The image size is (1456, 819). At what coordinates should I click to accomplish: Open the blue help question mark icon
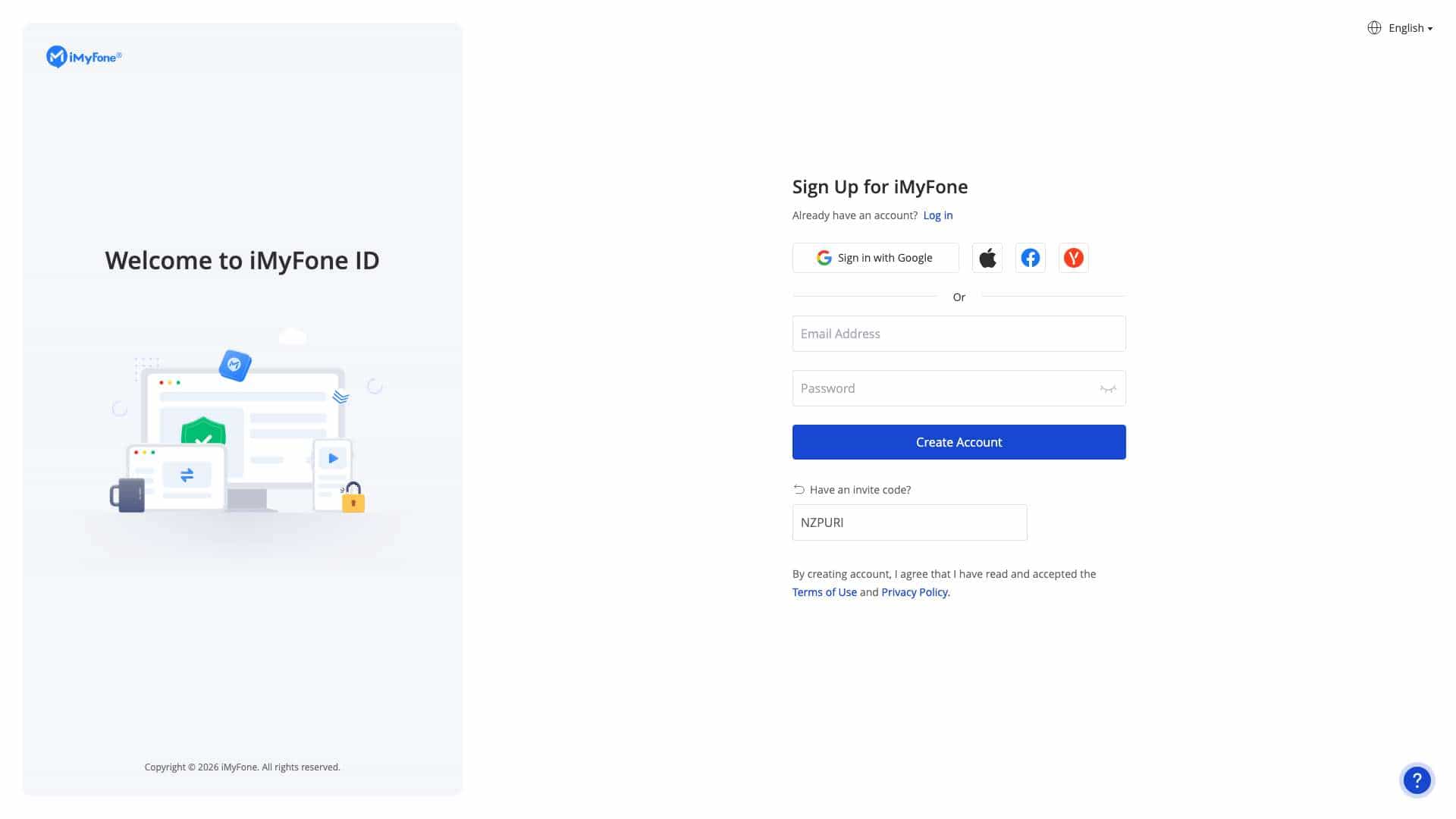pyautogui.click(x=1417, y=780)
